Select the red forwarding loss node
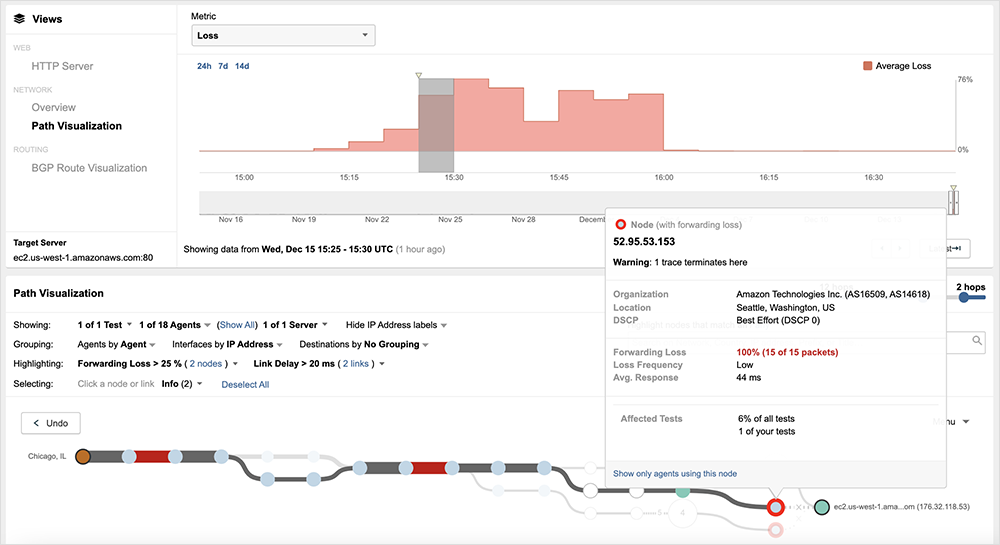This screenshot has height=545, width=1000. (776, 507)
